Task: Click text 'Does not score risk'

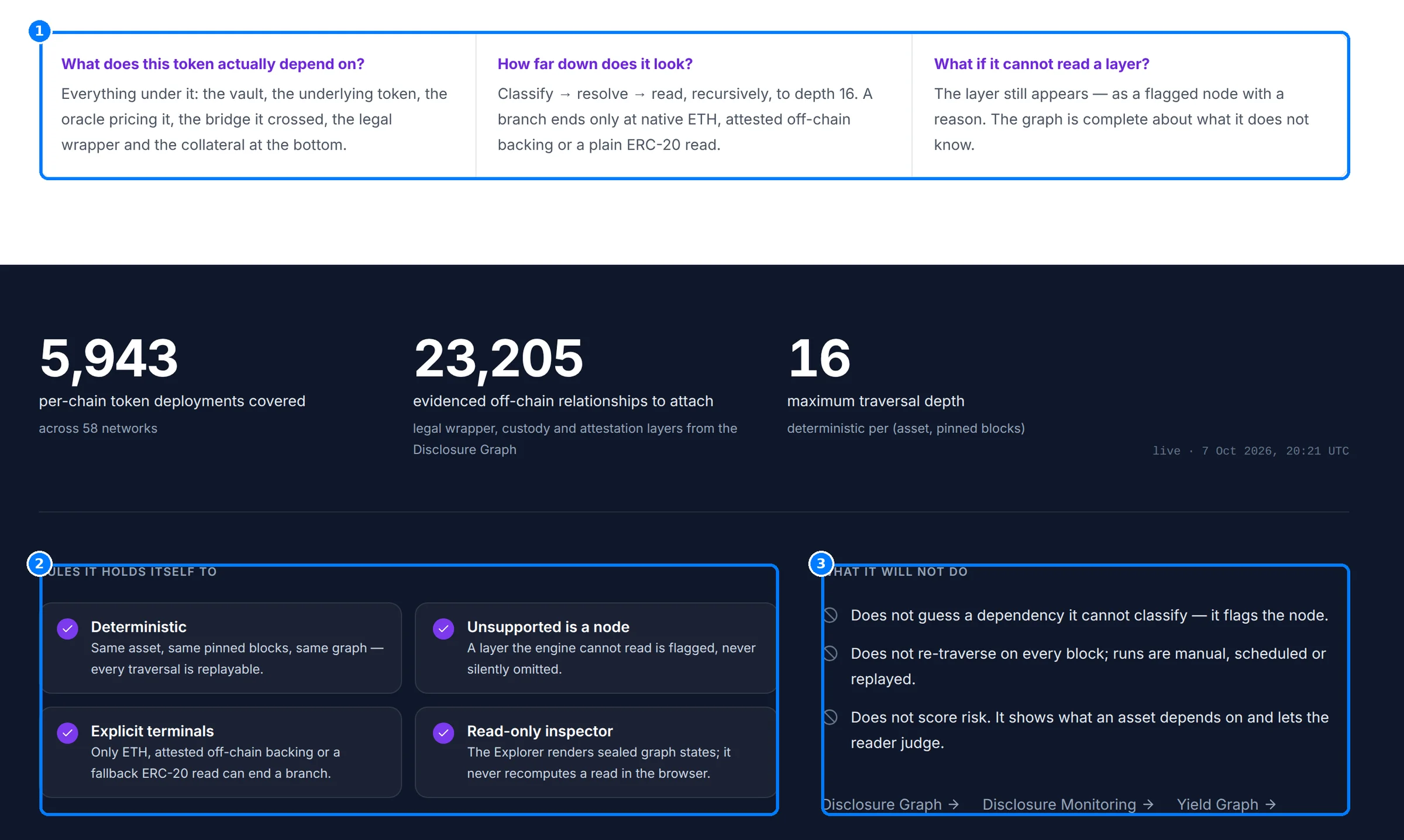Action: 921,717
